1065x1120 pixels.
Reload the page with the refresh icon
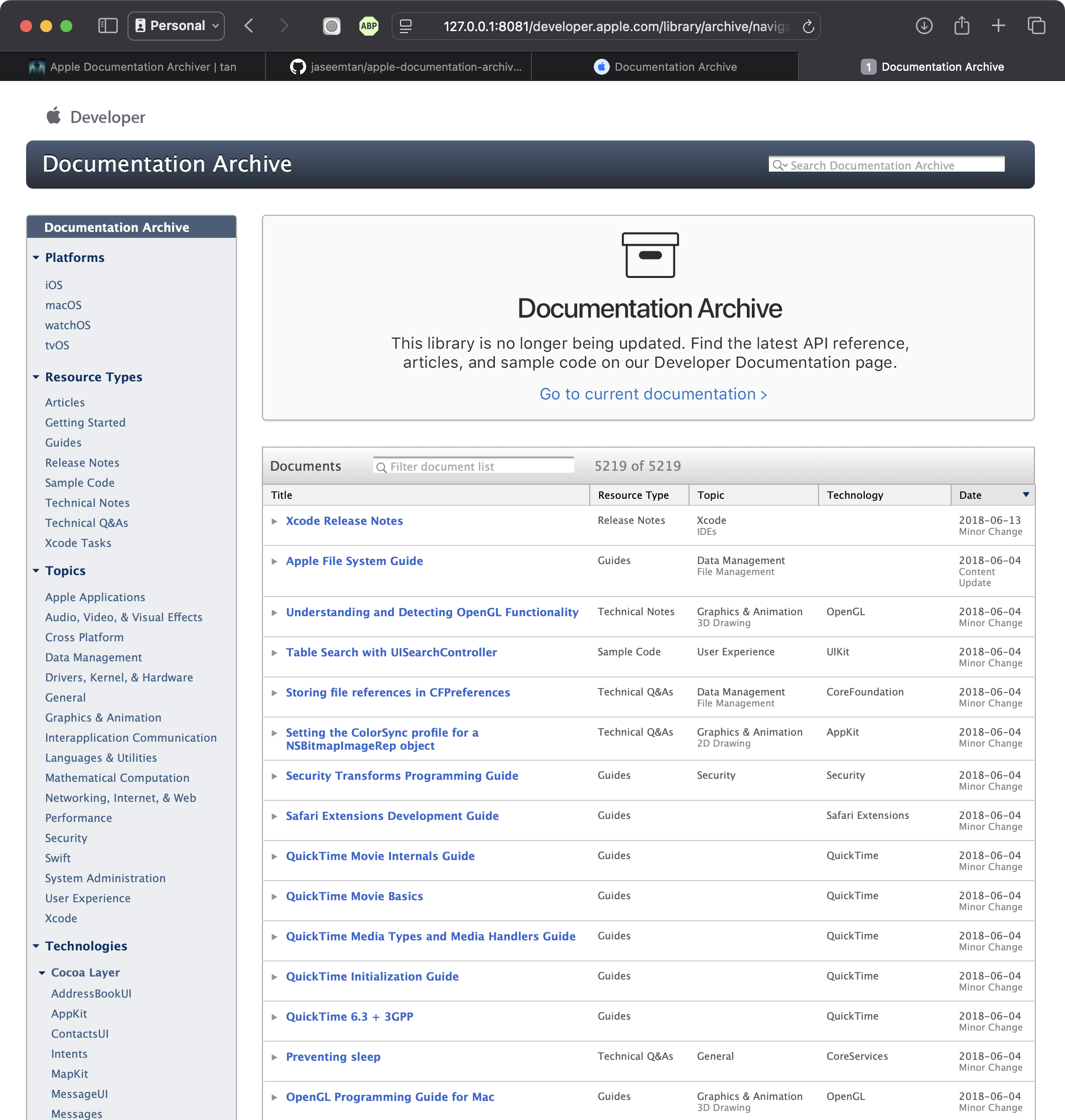809,26
